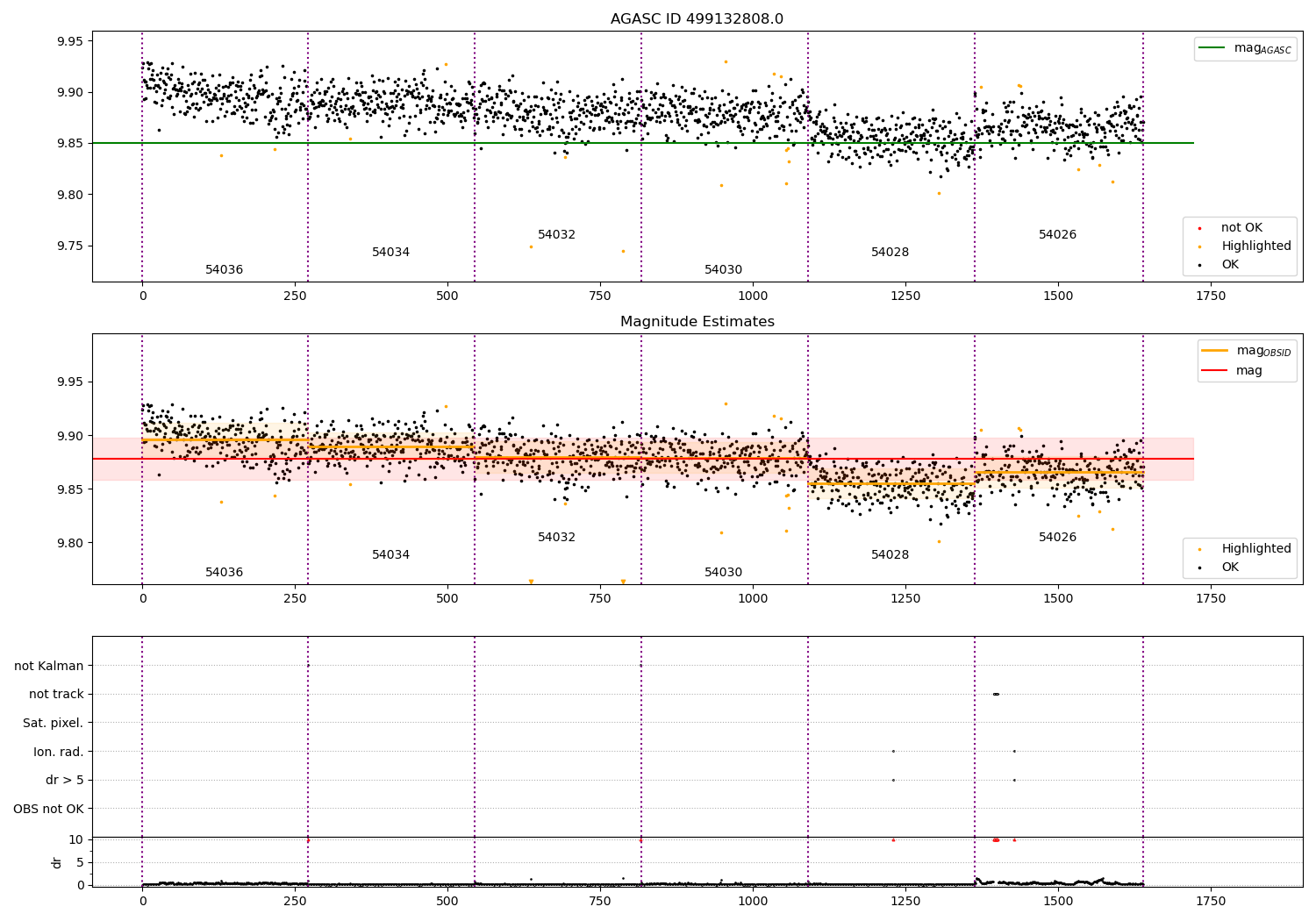
Task: Click the 'Magnitude Estimates' plot title
Action: click(x=697, y=322)
